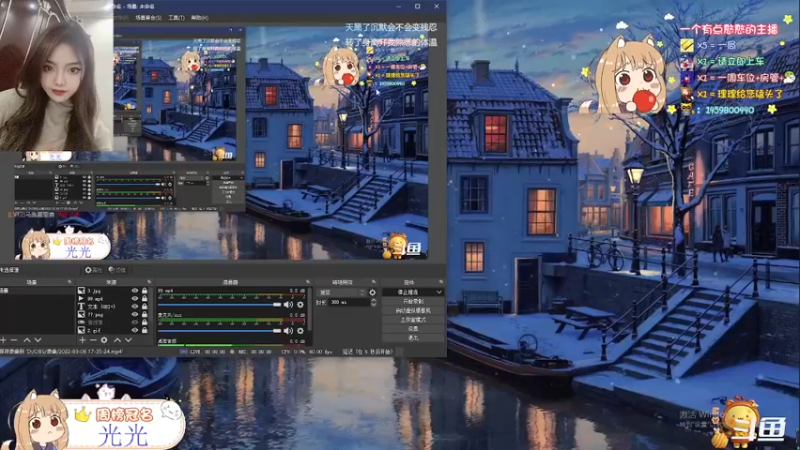
Task: Select the text source row
Action: [x=115, y=306]
